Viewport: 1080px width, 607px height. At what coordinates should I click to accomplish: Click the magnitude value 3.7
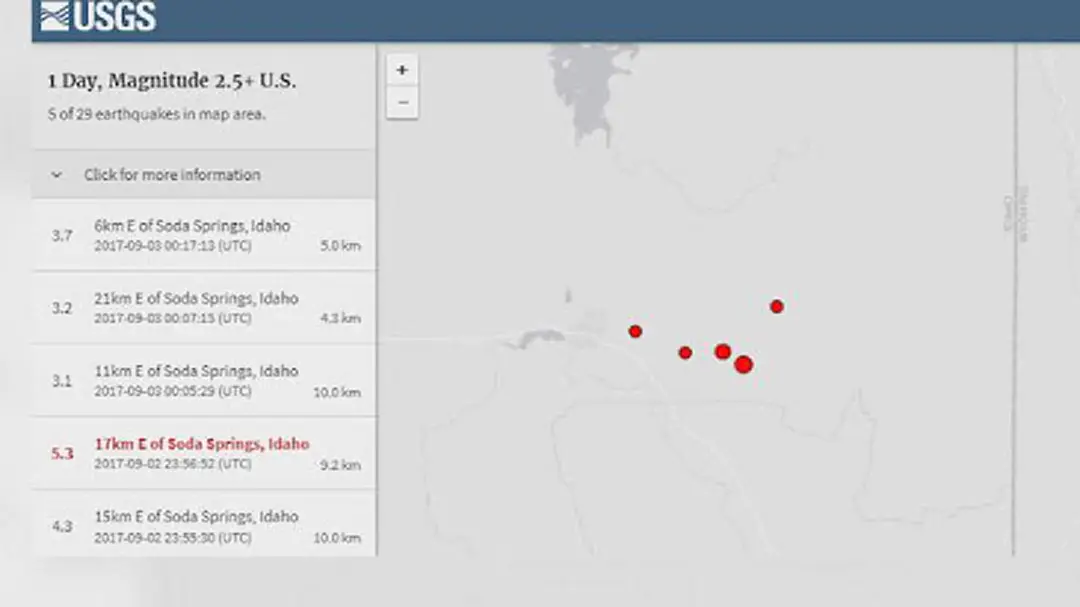click(x=62, y=236)
